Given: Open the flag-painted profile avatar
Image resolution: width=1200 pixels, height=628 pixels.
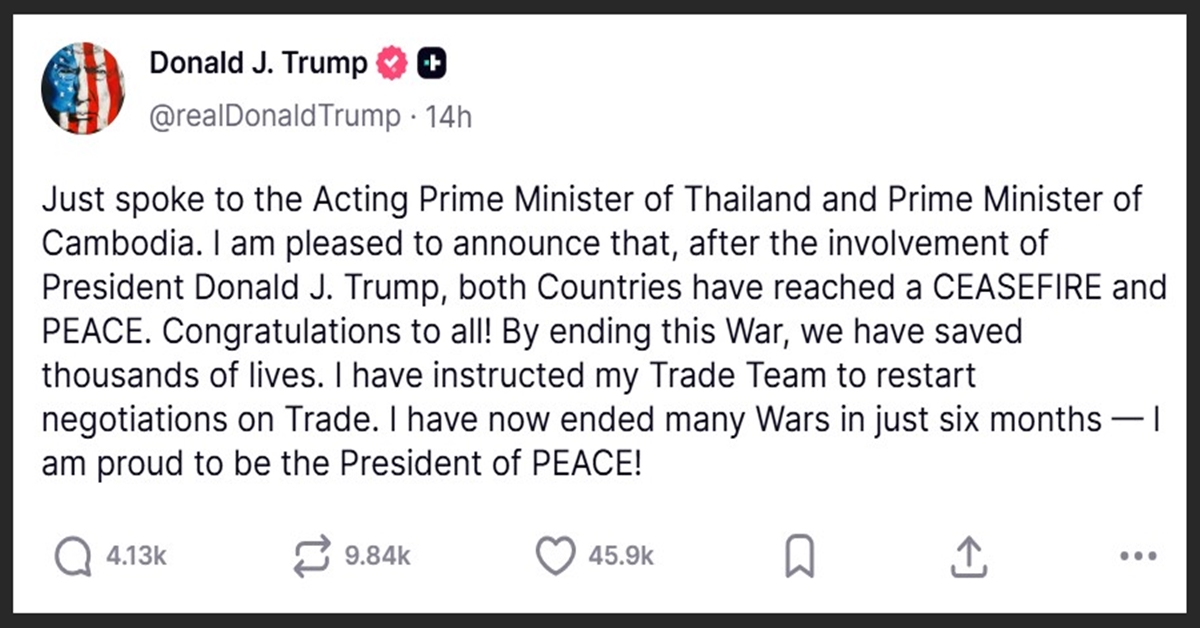Looking at the screenshot, I should (82, 89).
